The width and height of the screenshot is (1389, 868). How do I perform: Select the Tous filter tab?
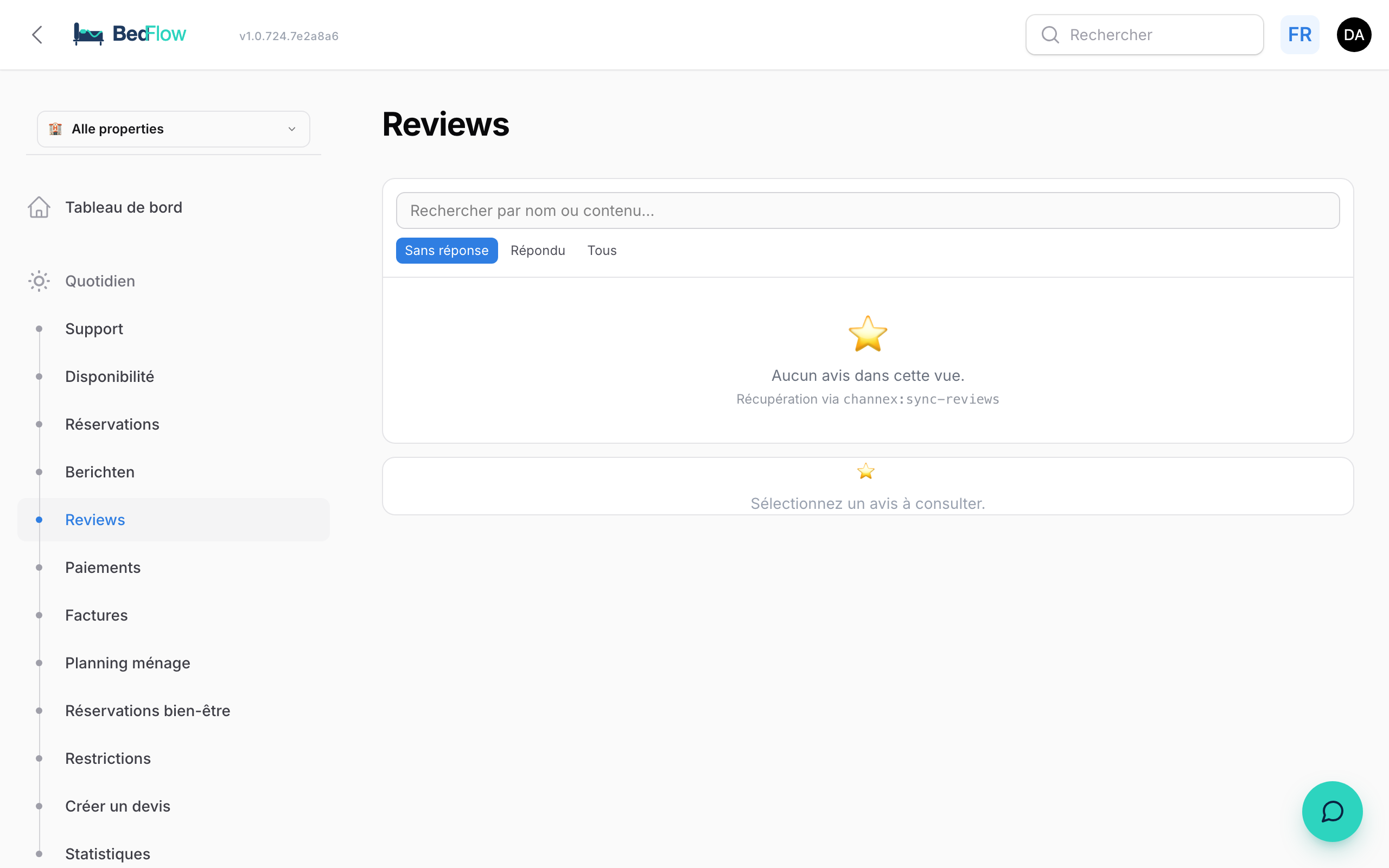tap(602, 251)
